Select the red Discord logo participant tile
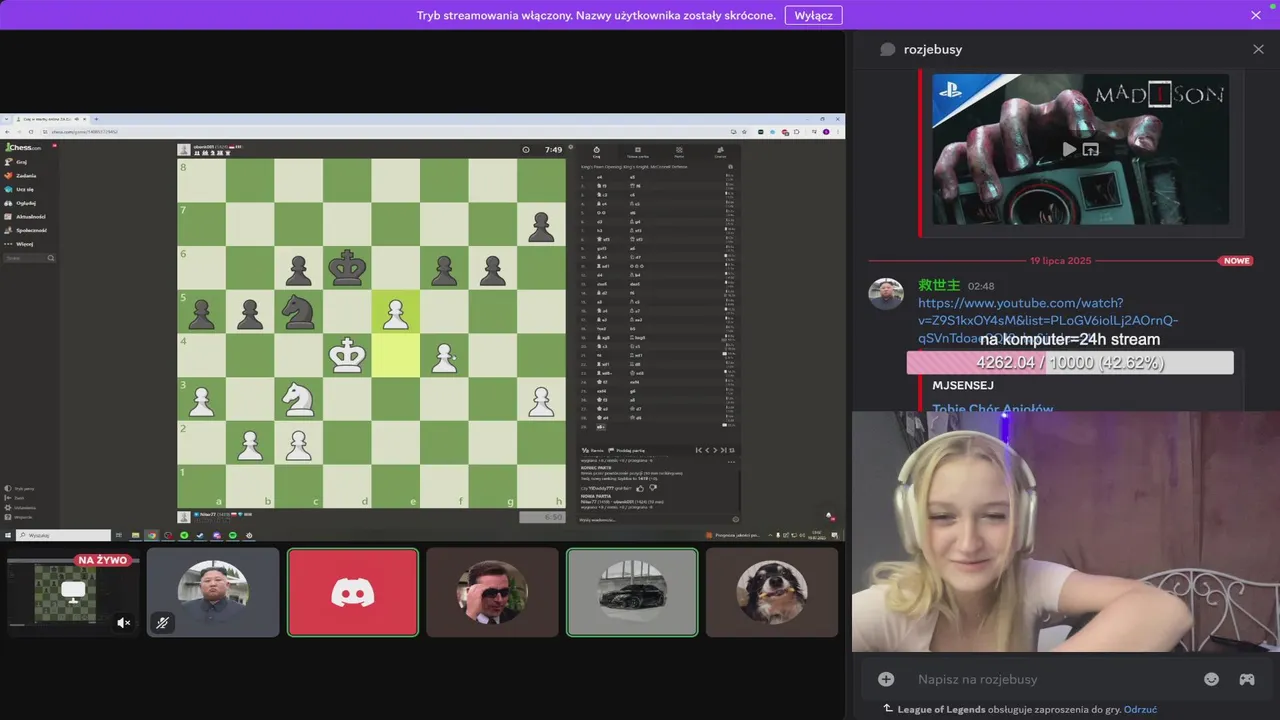The image size is (1280, 720). [353, 592]
